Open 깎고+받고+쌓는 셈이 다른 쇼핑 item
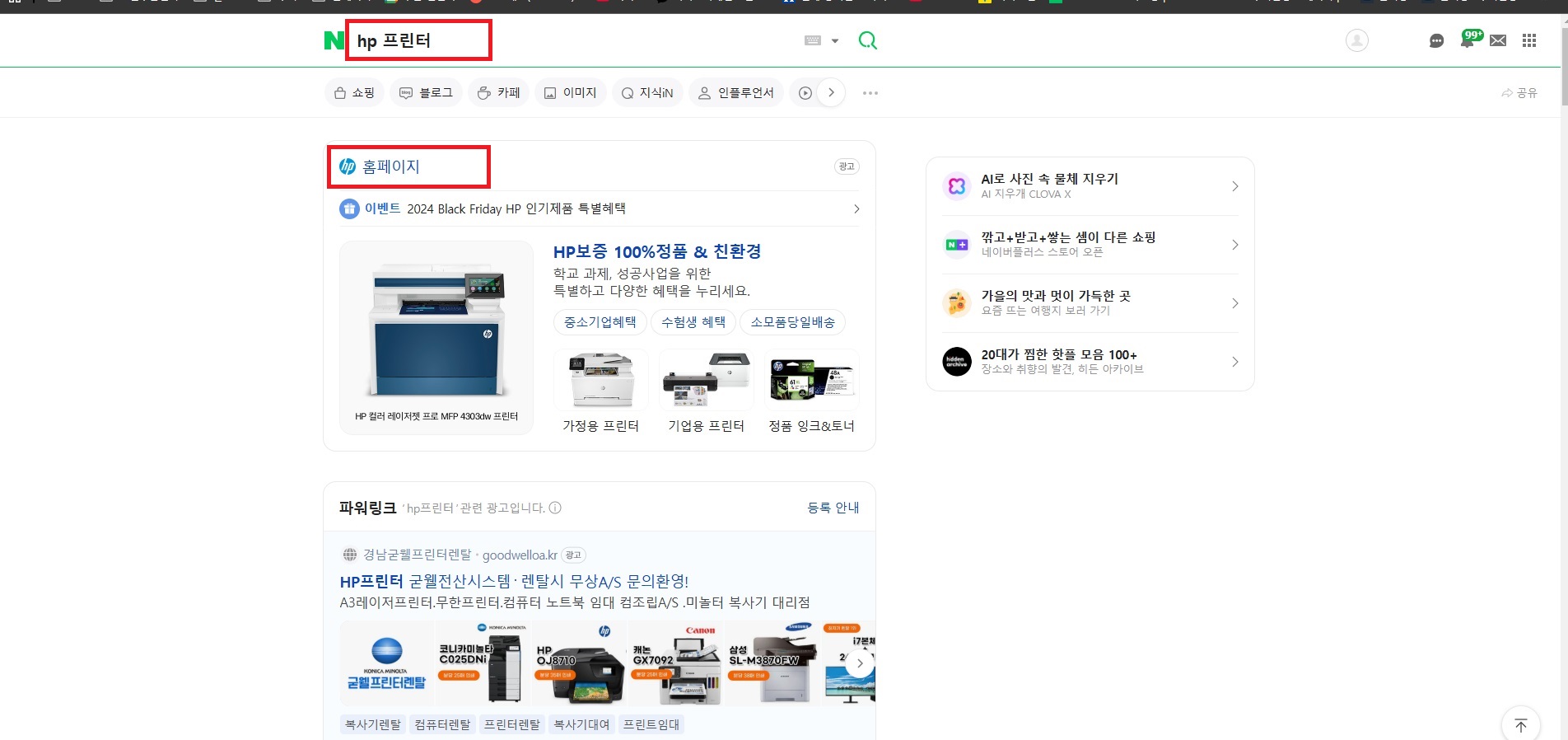The width and height of the screenshot is (1568, 740). [1068, 237]
